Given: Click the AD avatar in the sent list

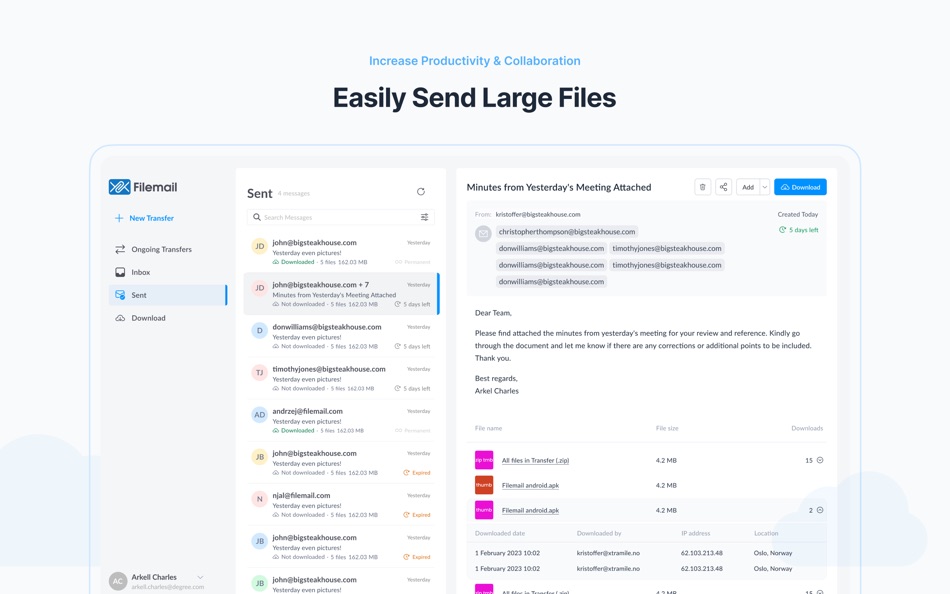Looking at the screenshot, I should tap(259, 415).
